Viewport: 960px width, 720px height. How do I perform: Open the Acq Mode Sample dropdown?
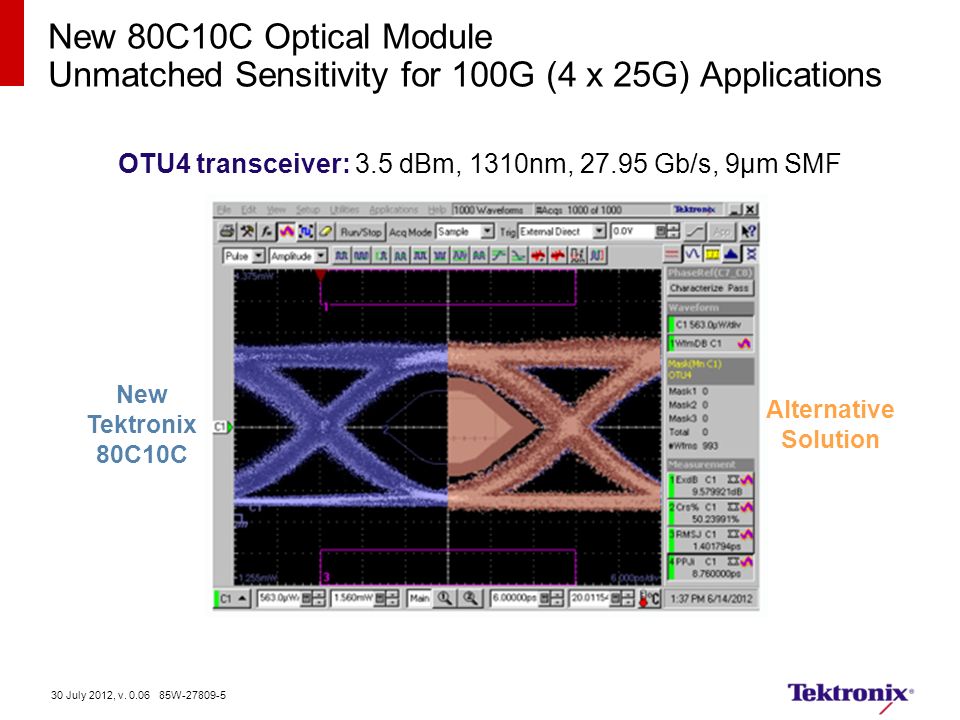(465, 231)
